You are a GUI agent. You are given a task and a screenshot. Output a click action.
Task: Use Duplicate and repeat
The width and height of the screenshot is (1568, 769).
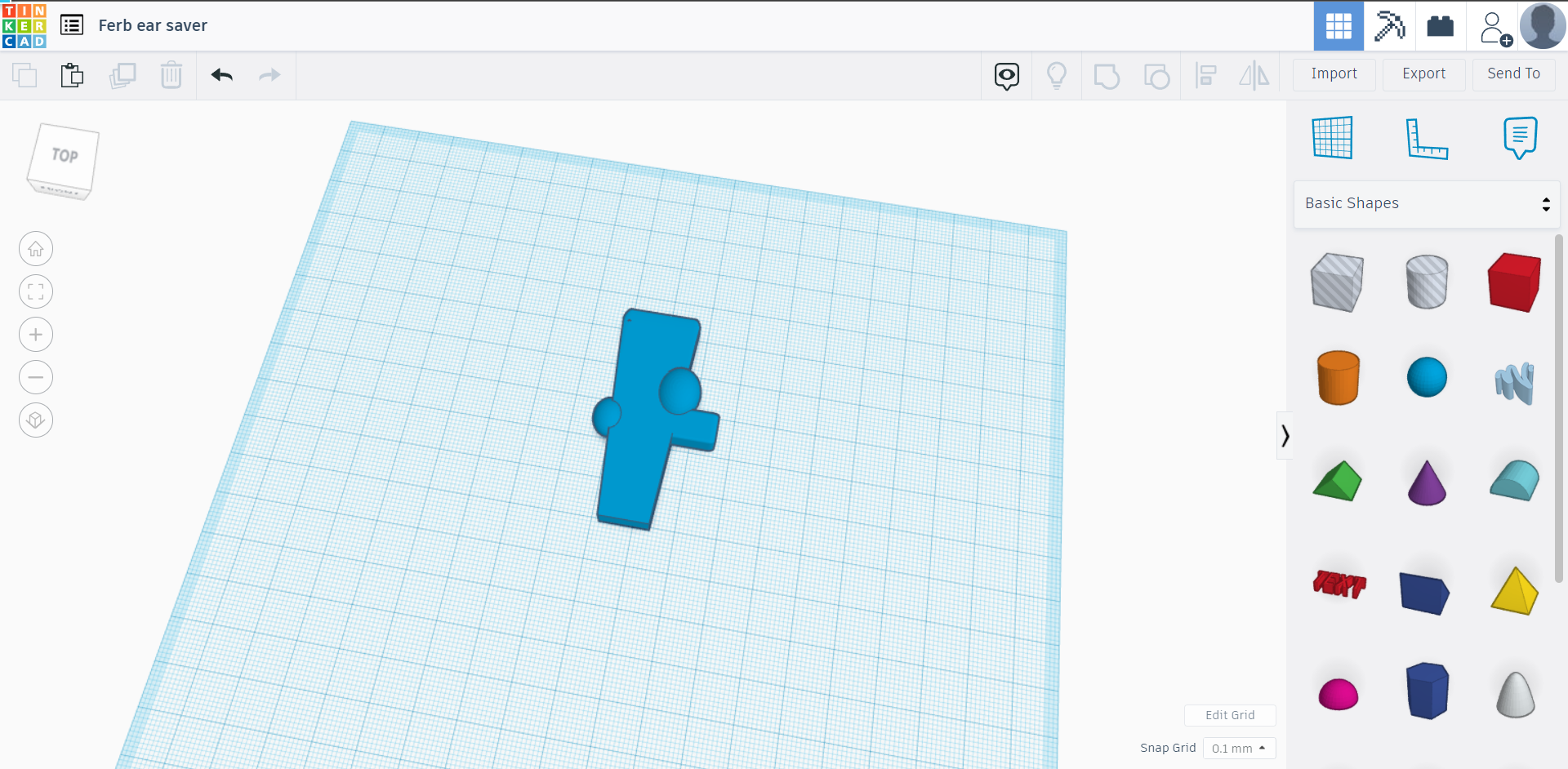click(123, 75)
